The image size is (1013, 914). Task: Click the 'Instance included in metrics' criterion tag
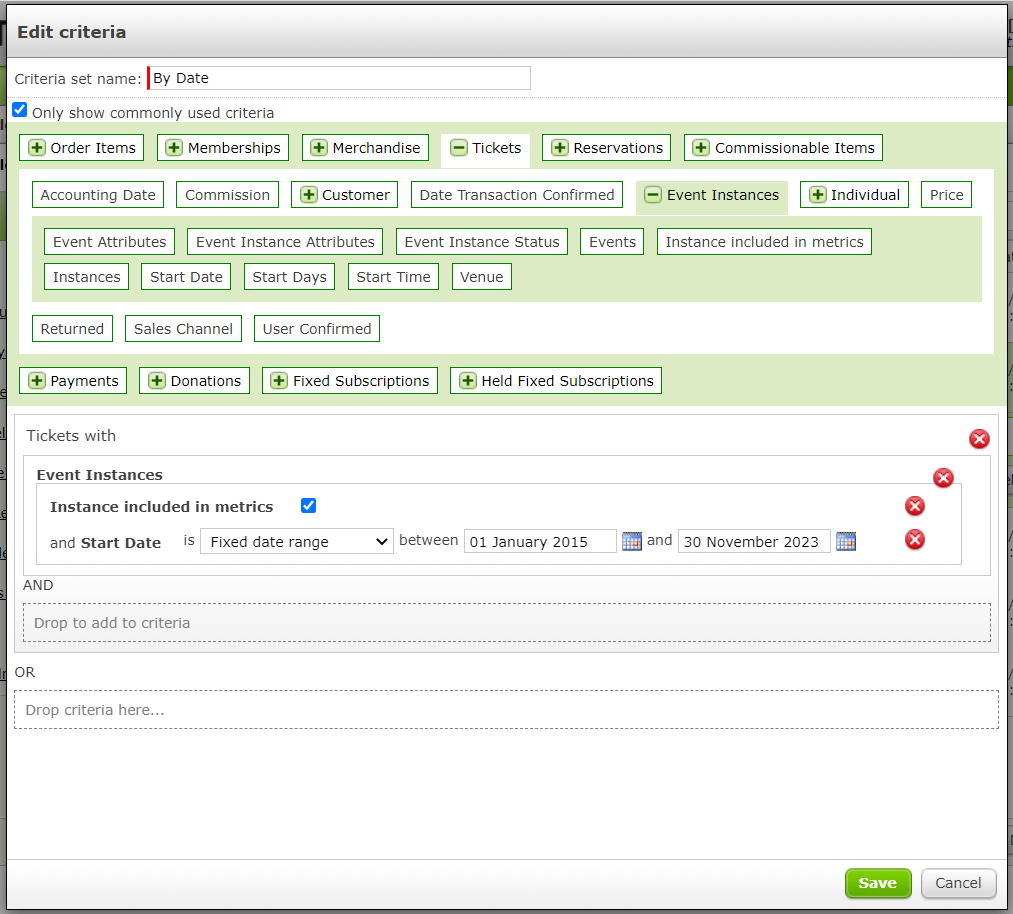(764, 242)
